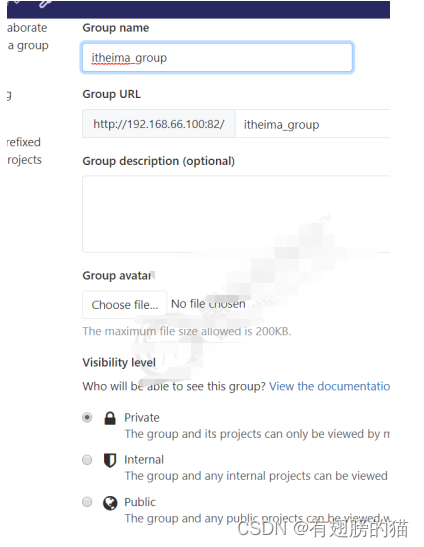
Task: Click the Group name heading label
Action: [116, 28]
